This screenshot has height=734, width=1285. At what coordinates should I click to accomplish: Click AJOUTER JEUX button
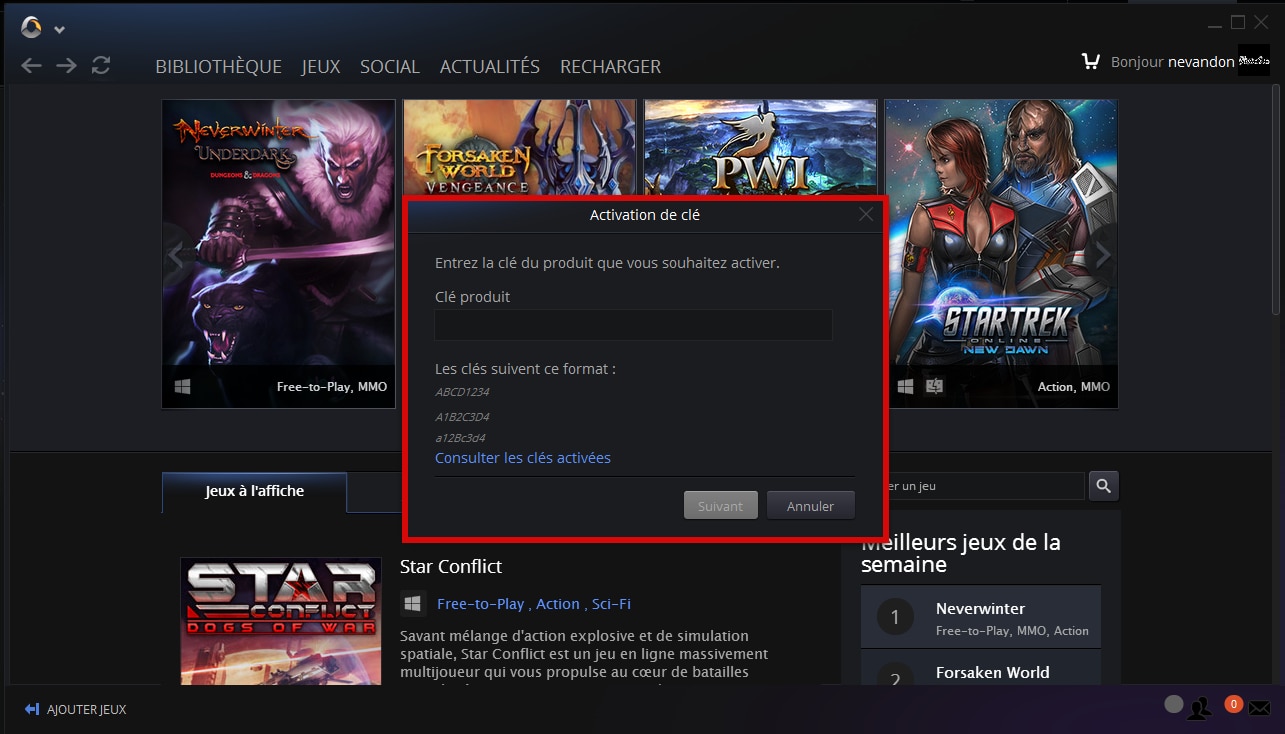point(76,710)
